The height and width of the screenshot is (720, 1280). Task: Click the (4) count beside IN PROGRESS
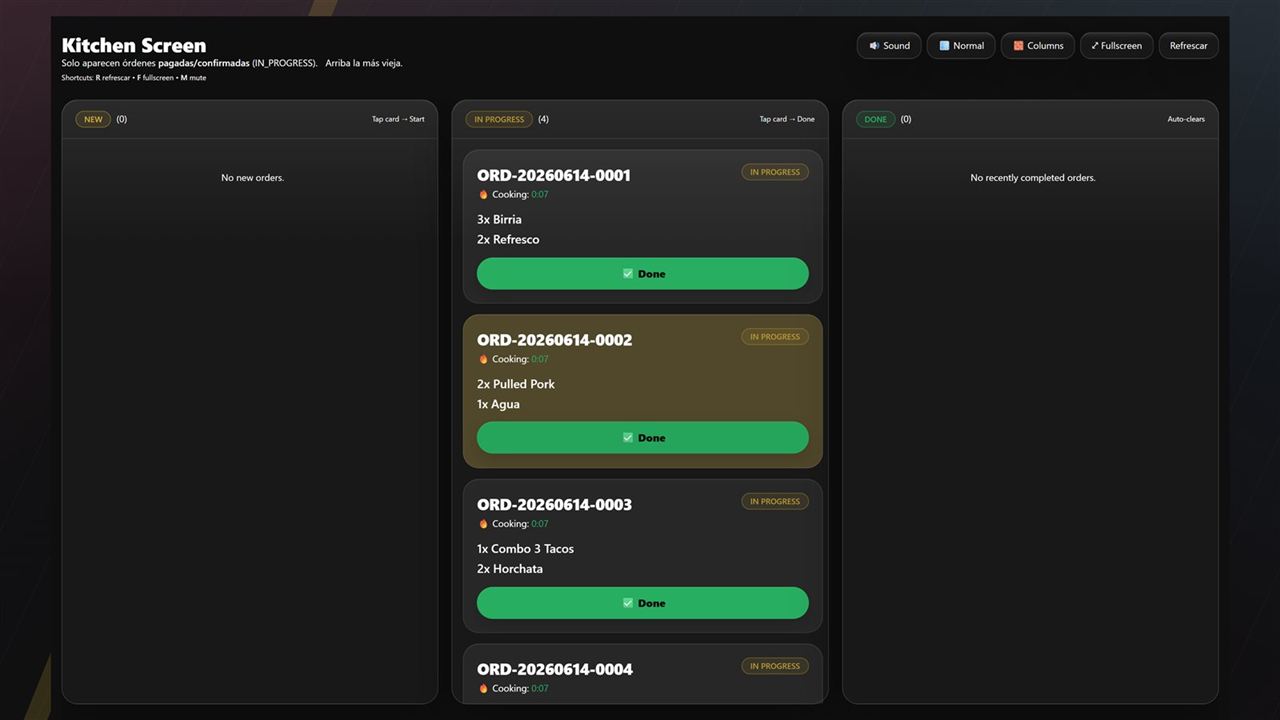pos(543,119)
